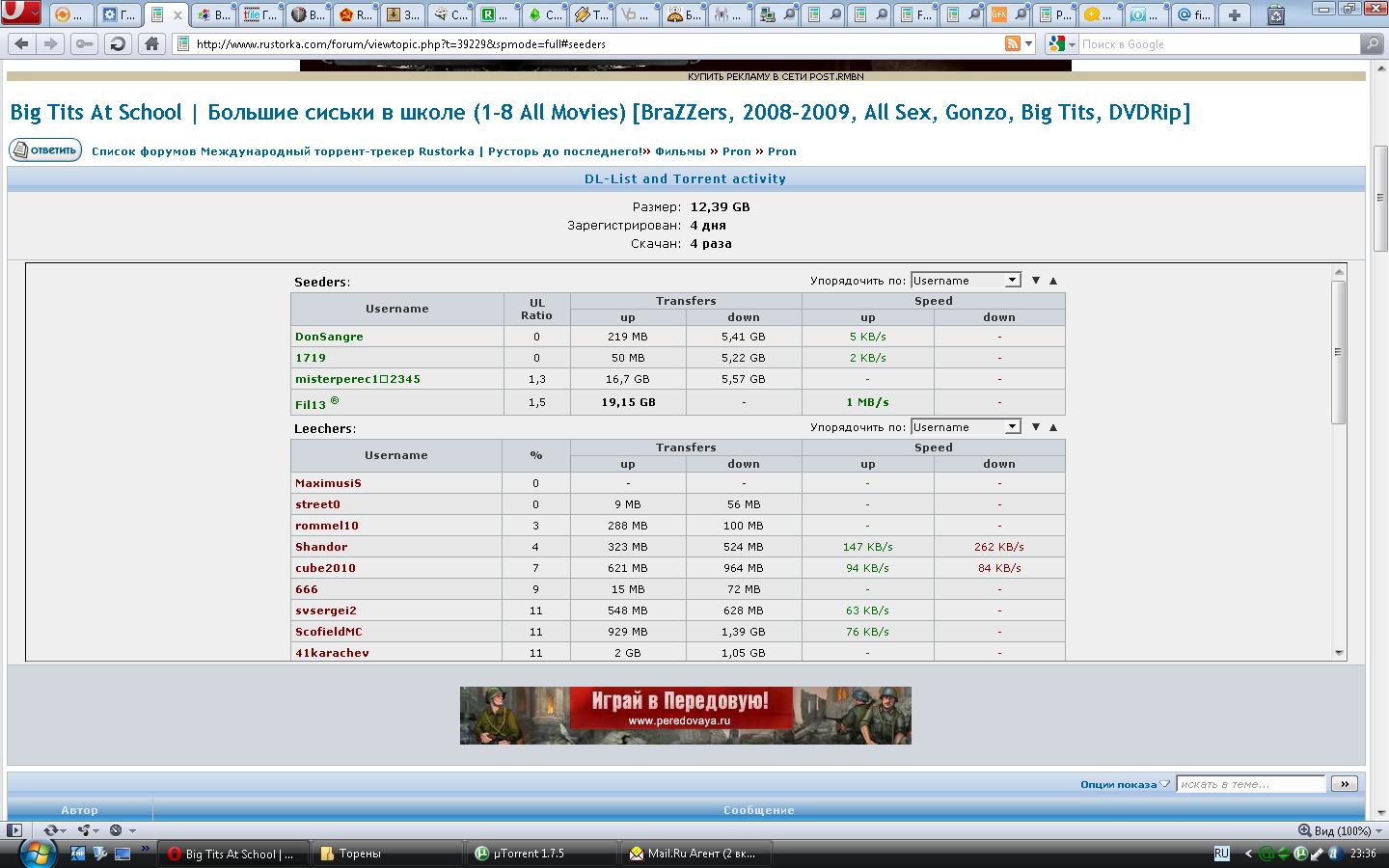Open the Rustorka forum list breadcrumb link
1389x868 pixels.
367,151
